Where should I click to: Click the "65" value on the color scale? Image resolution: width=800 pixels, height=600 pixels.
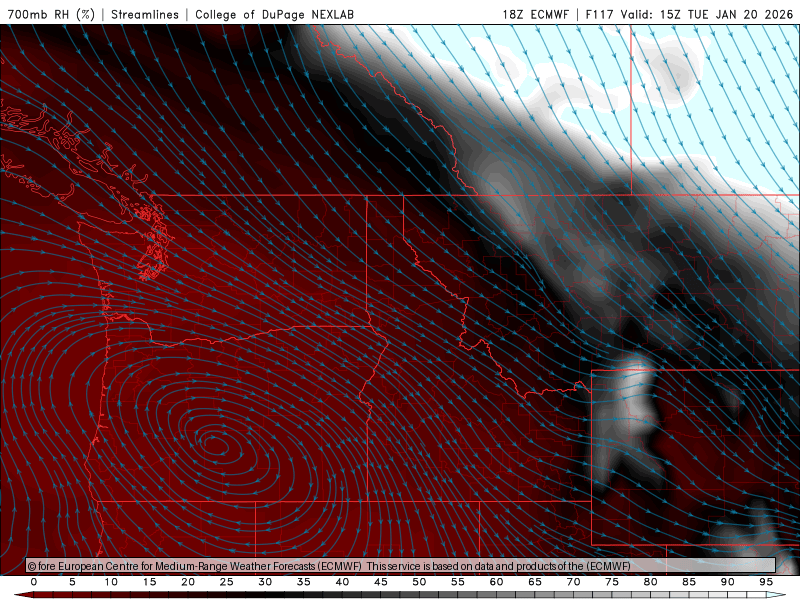(x=535, y=582)
